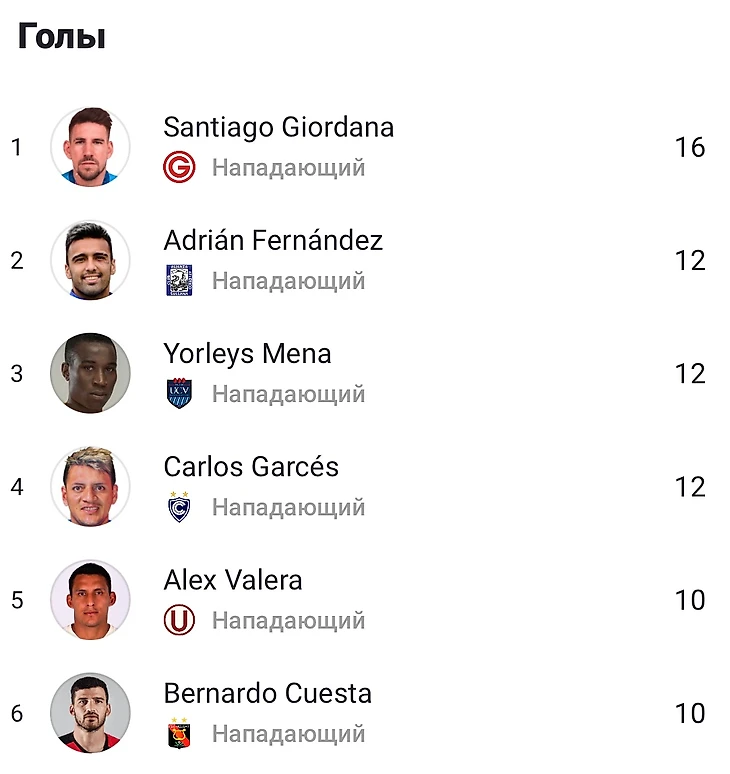Click Santiago Giordana's 16 goals count
Screen dimensions: 730x774
(x=690, y=148)
